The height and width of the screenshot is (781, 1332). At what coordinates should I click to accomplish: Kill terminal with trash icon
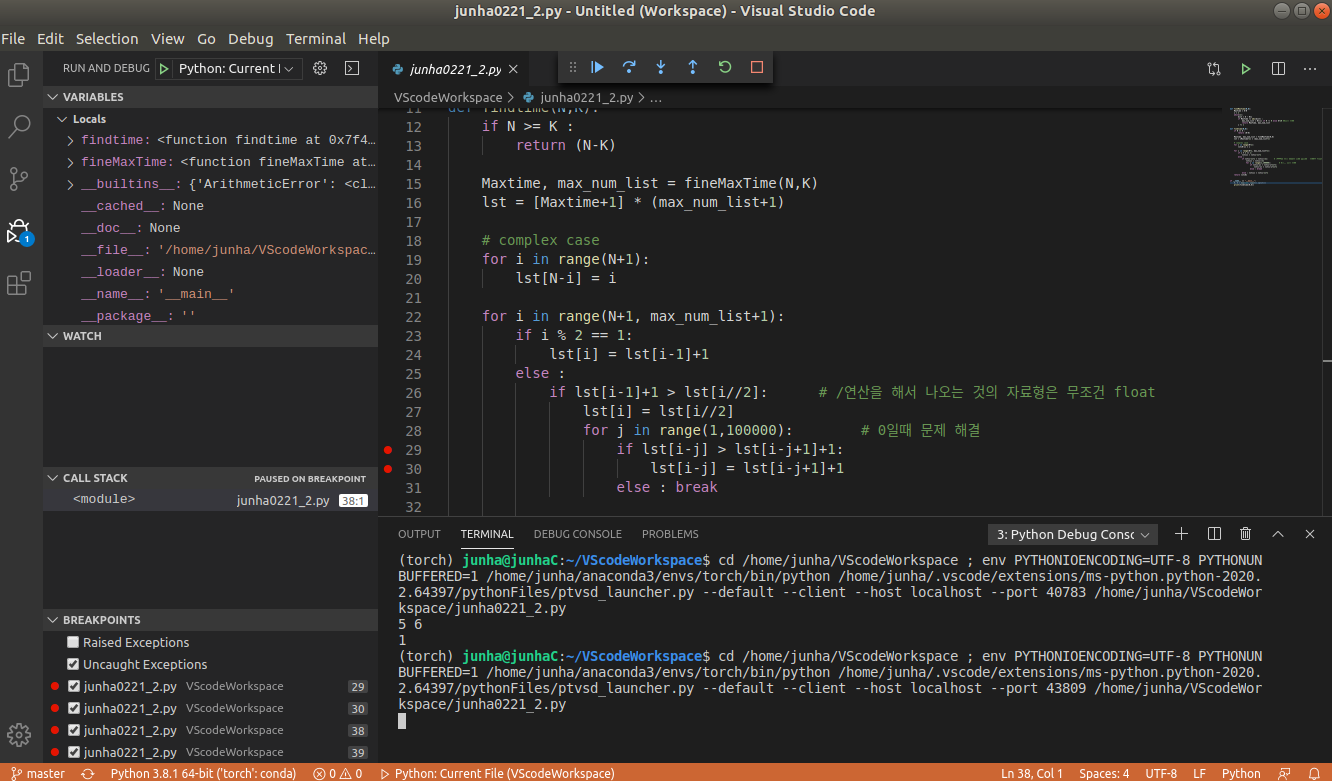(1246, 534)
